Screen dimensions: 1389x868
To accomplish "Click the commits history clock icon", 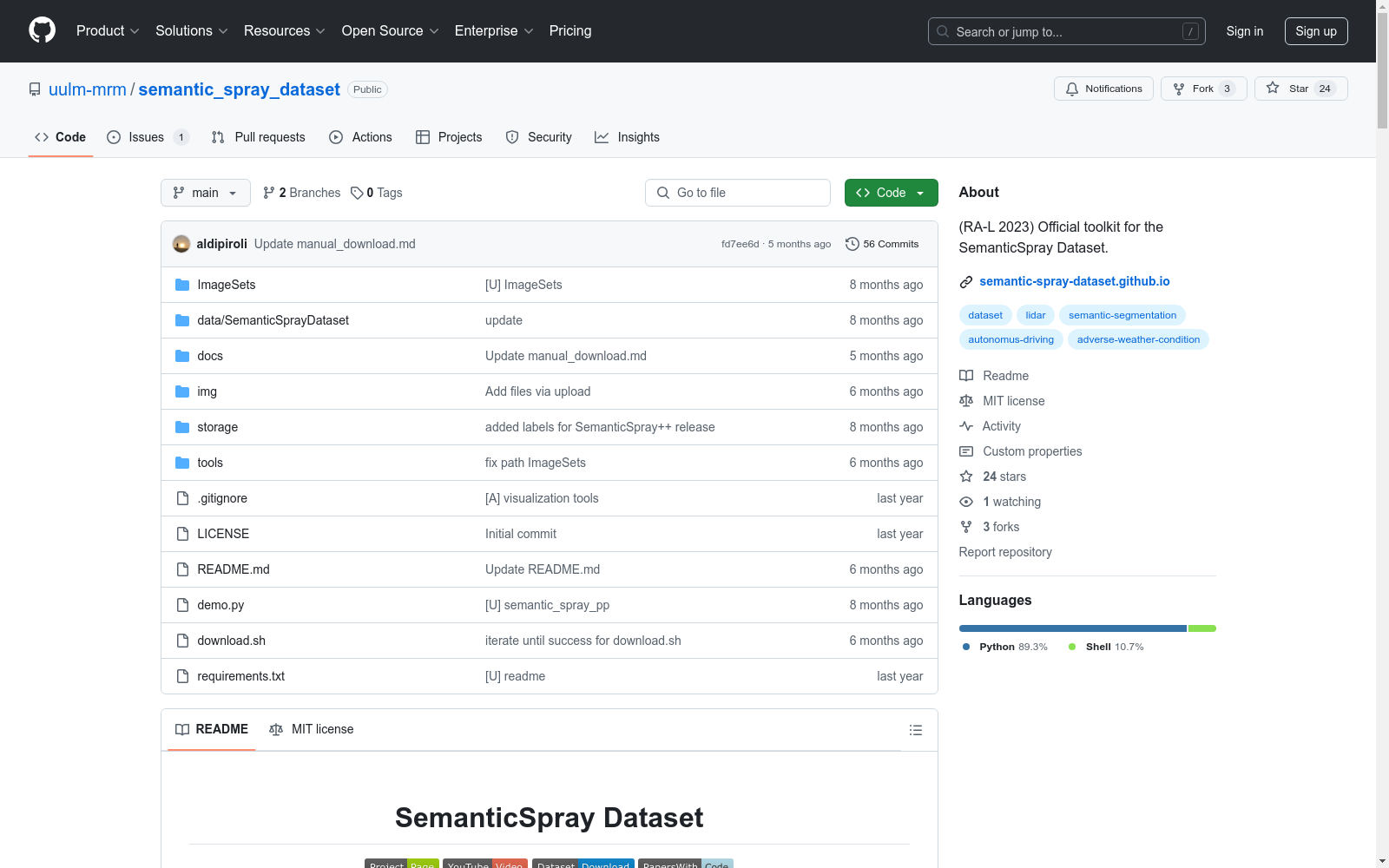I will 852,244.
